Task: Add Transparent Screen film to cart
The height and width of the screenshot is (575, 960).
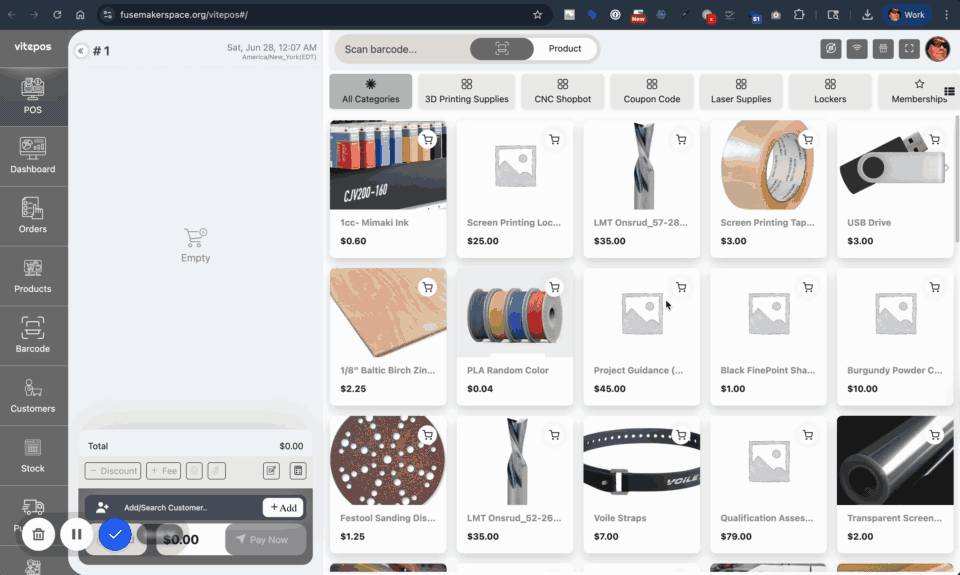Action: [x=934, y=435]
